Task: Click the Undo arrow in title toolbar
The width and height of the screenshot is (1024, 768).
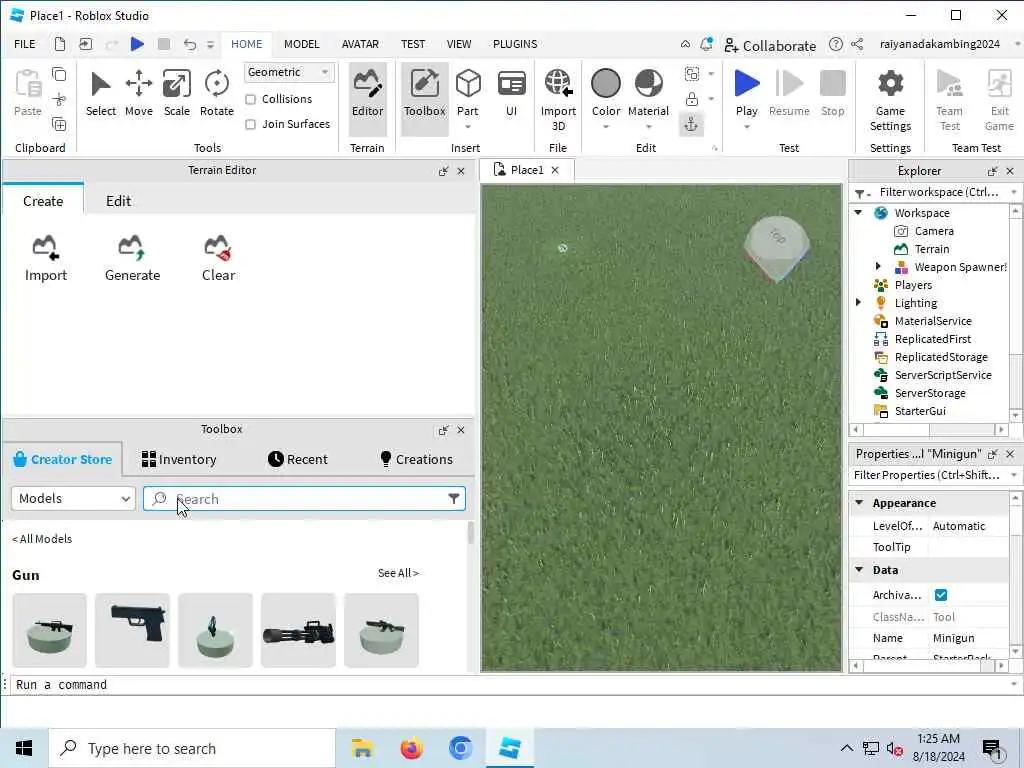Action: (x=189, y=44)
